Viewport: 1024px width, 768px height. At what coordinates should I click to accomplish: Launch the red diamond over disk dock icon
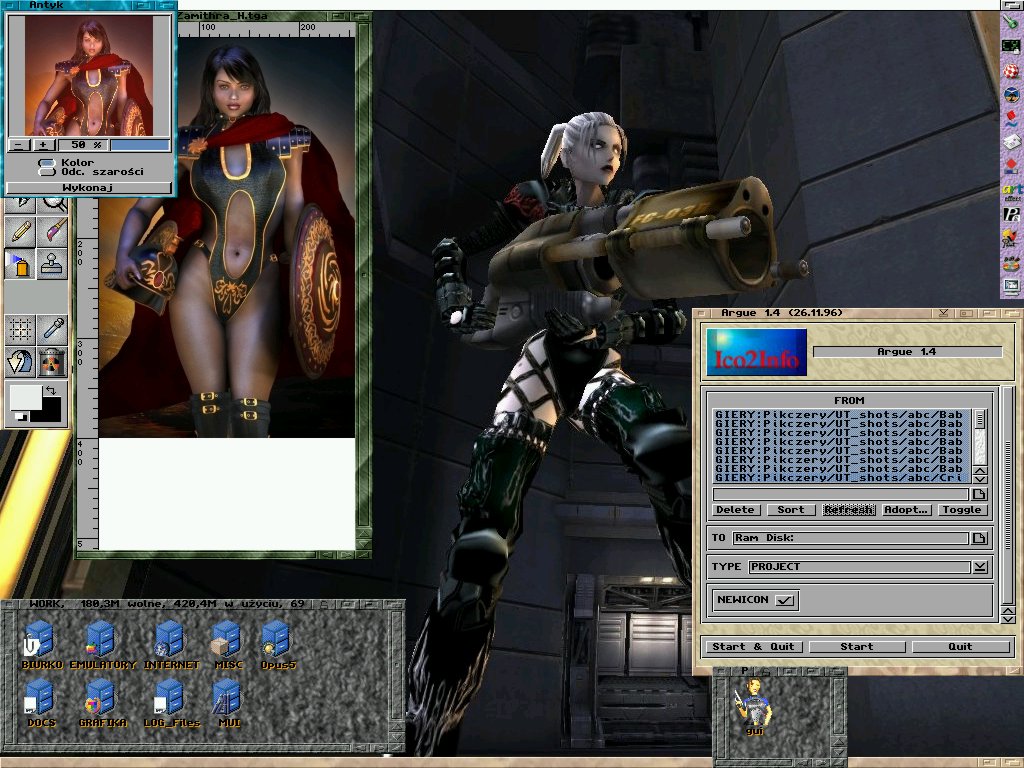[x=1011, y=166]
